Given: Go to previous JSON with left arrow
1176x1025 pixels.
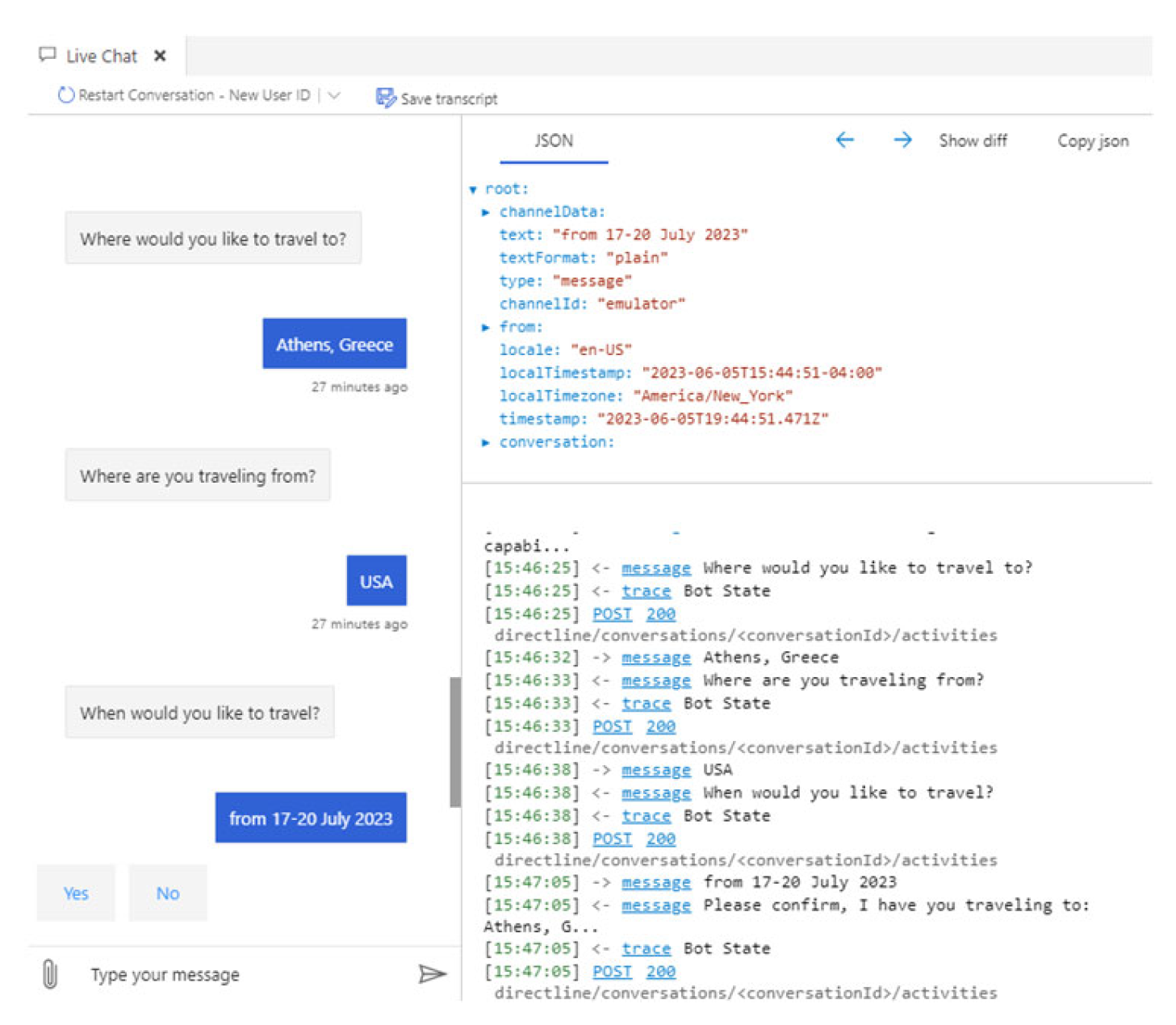Looking at the screenshot, I should 844,140.
